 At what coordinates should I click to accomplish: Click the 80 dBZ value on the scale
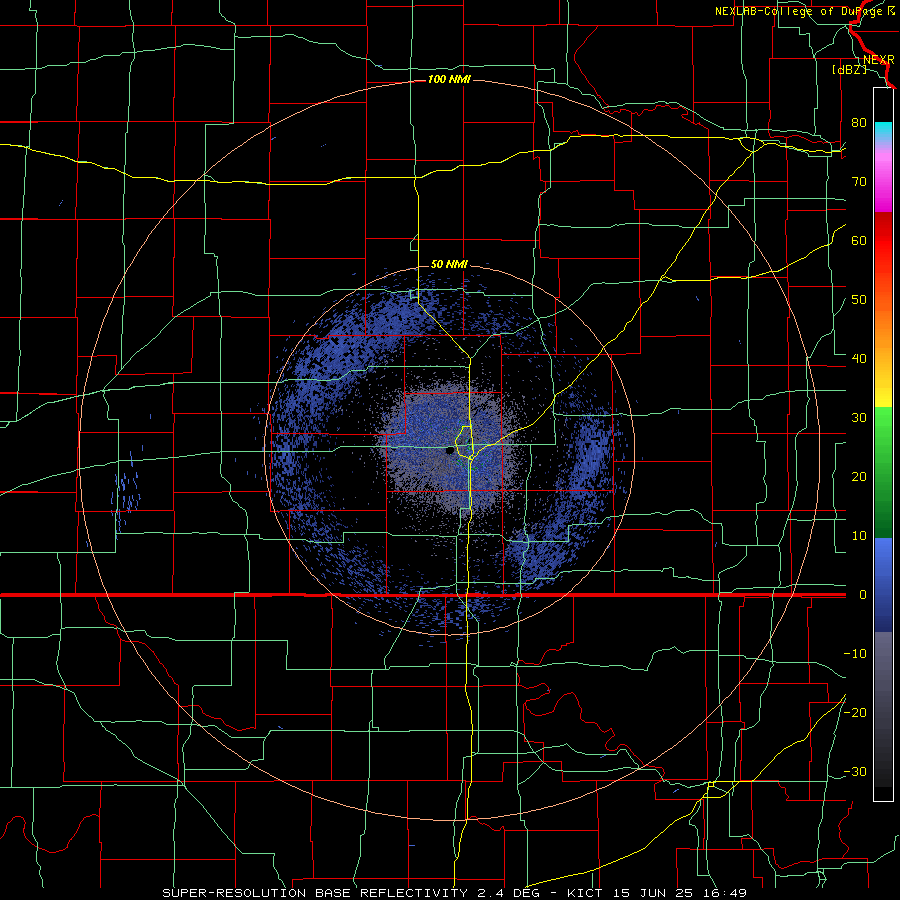[859, 122]
